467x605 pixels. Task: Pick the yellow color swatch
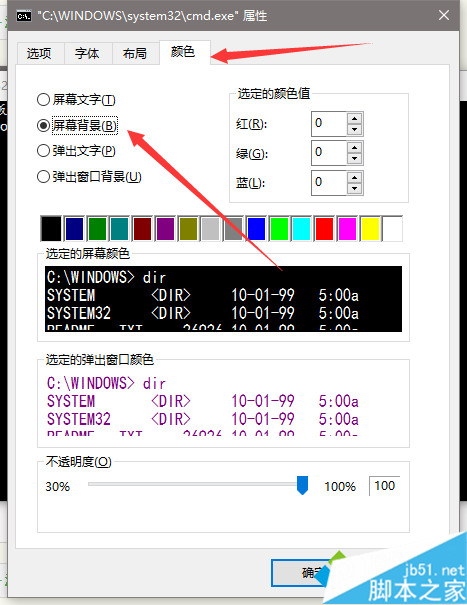click(370, 228)
